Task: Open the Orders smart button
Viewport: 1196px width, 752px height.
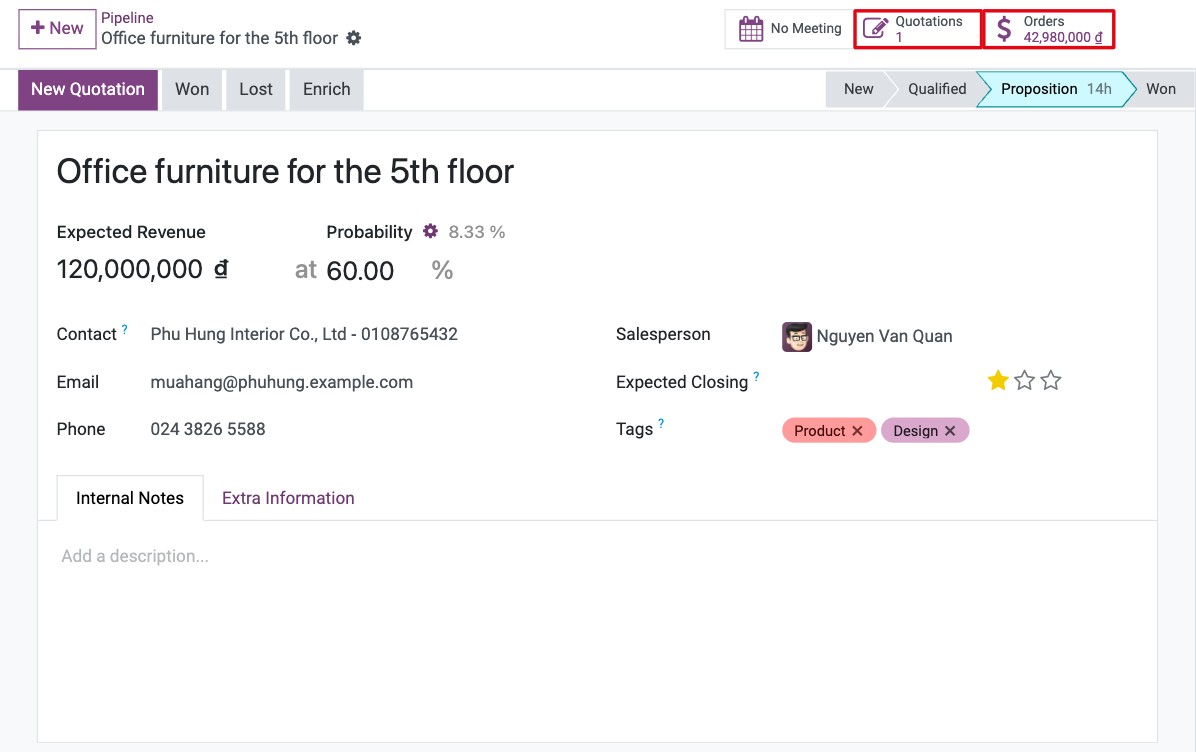Action: pyautogui.click(x=1049, y=29)
